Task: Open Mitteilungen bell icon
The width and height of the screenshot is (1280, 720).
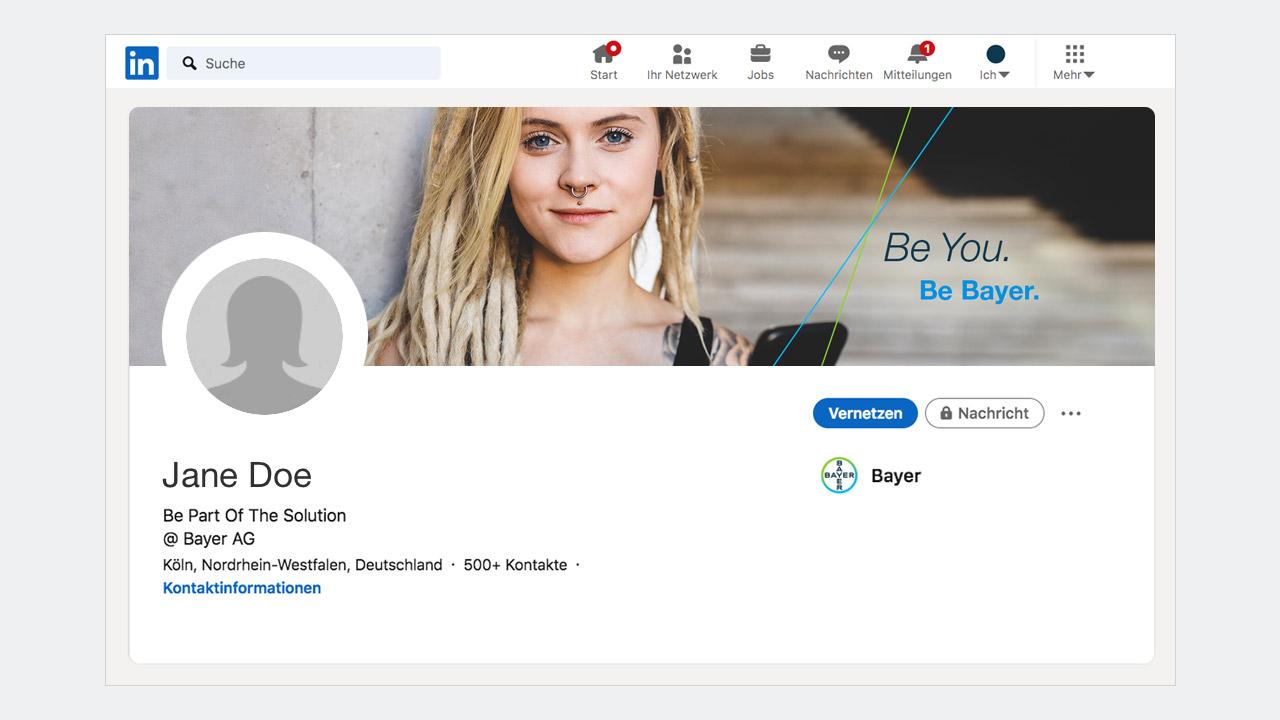Action: click(917, 54)
